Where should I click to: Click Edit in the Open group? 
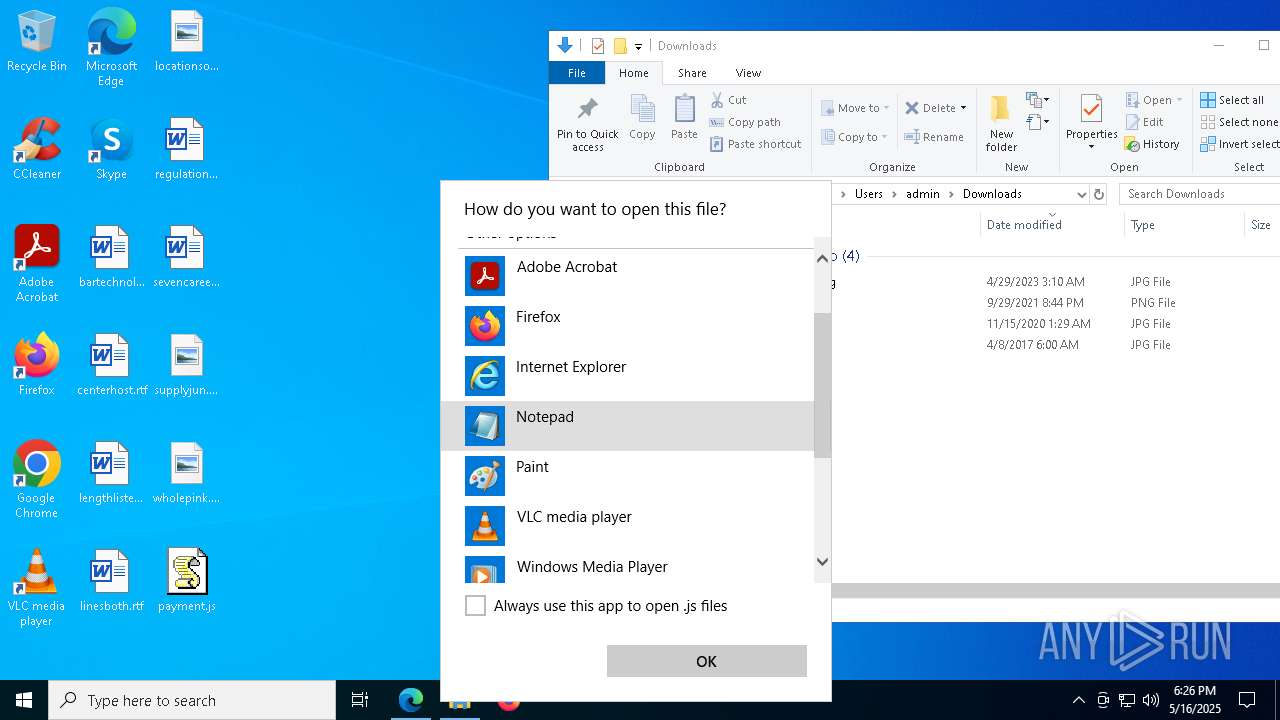tap(1145, 122)
